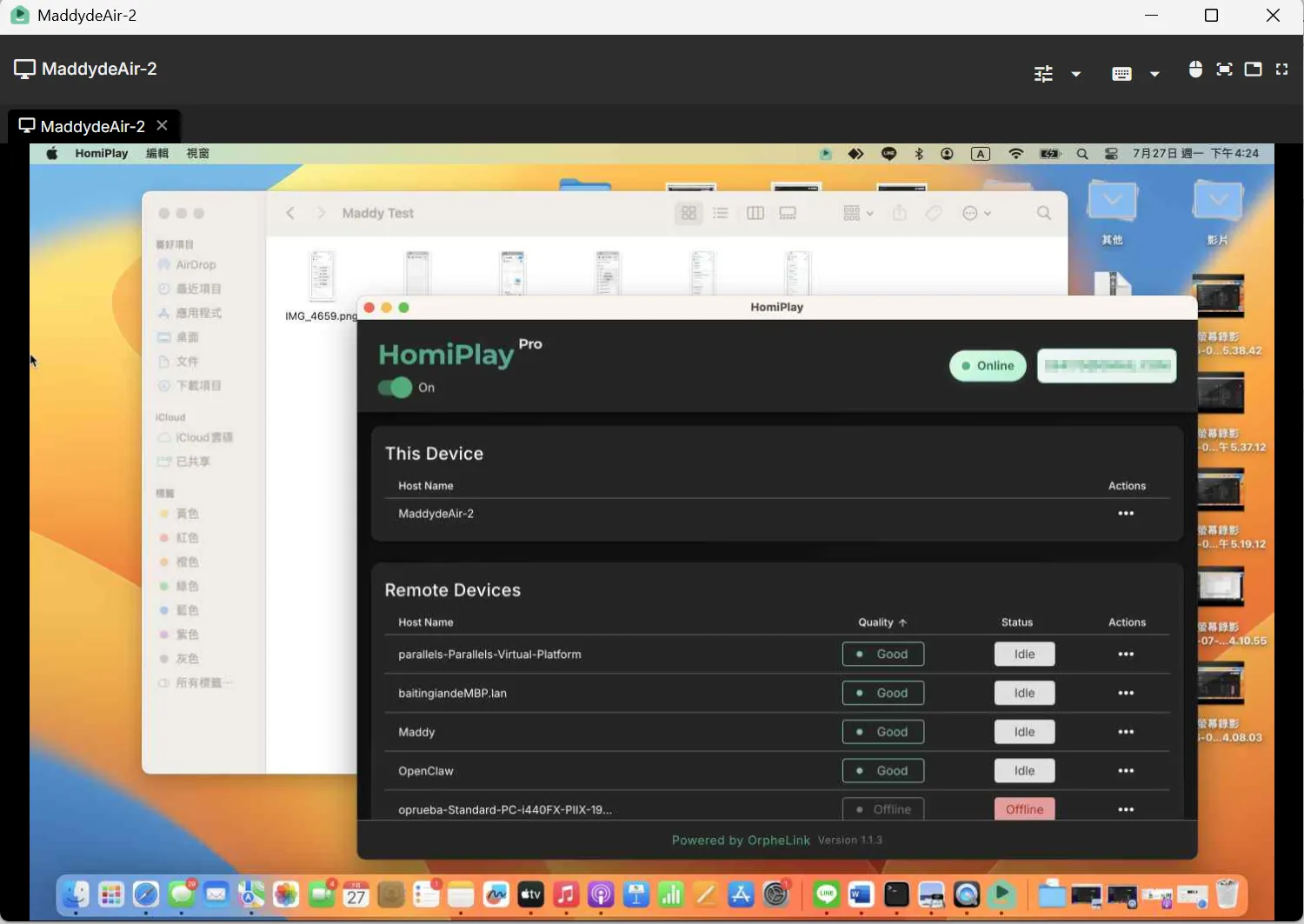Open actions menu for OpenClaw device
1304x924 pixels.
point(1126,771)
